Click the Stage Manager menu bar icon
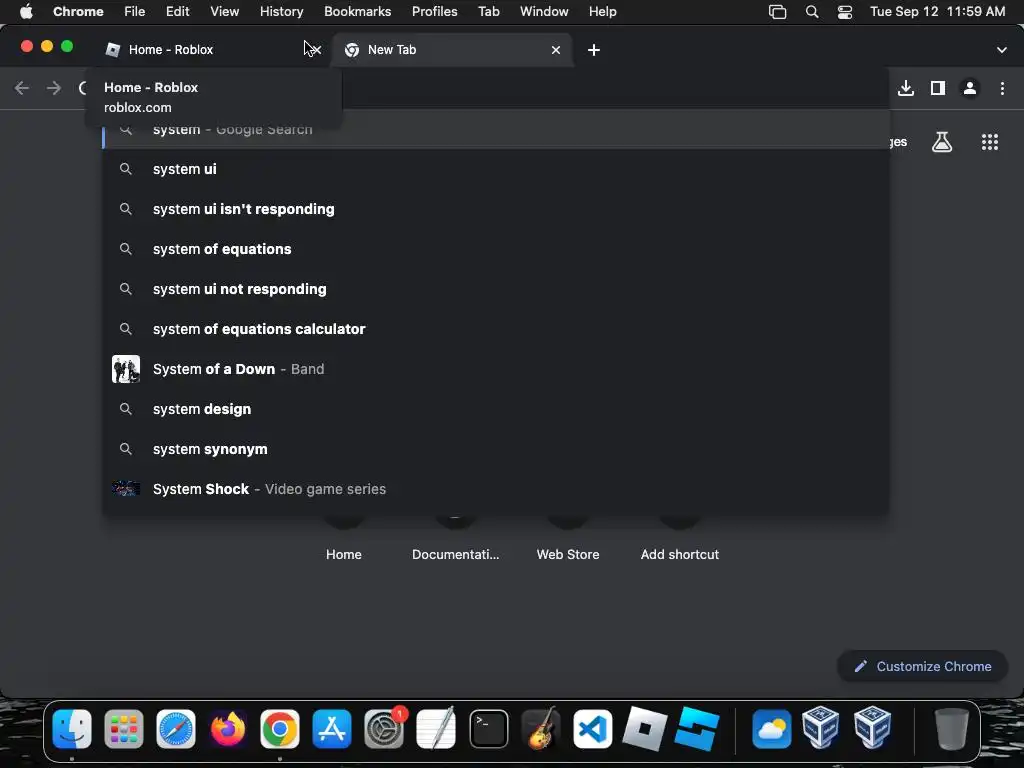Viewport: 1024px width, 768px height. click(x=777, y=11)
